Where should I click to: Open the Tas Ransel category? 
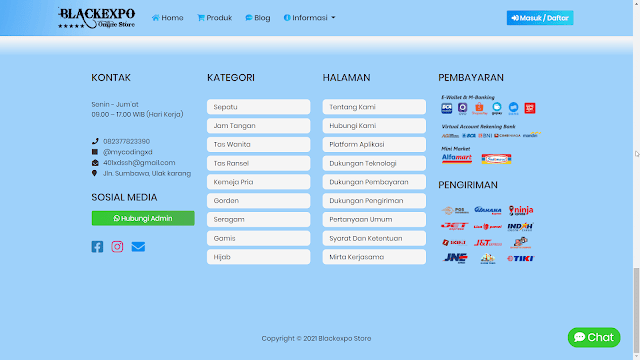(258, 163)
